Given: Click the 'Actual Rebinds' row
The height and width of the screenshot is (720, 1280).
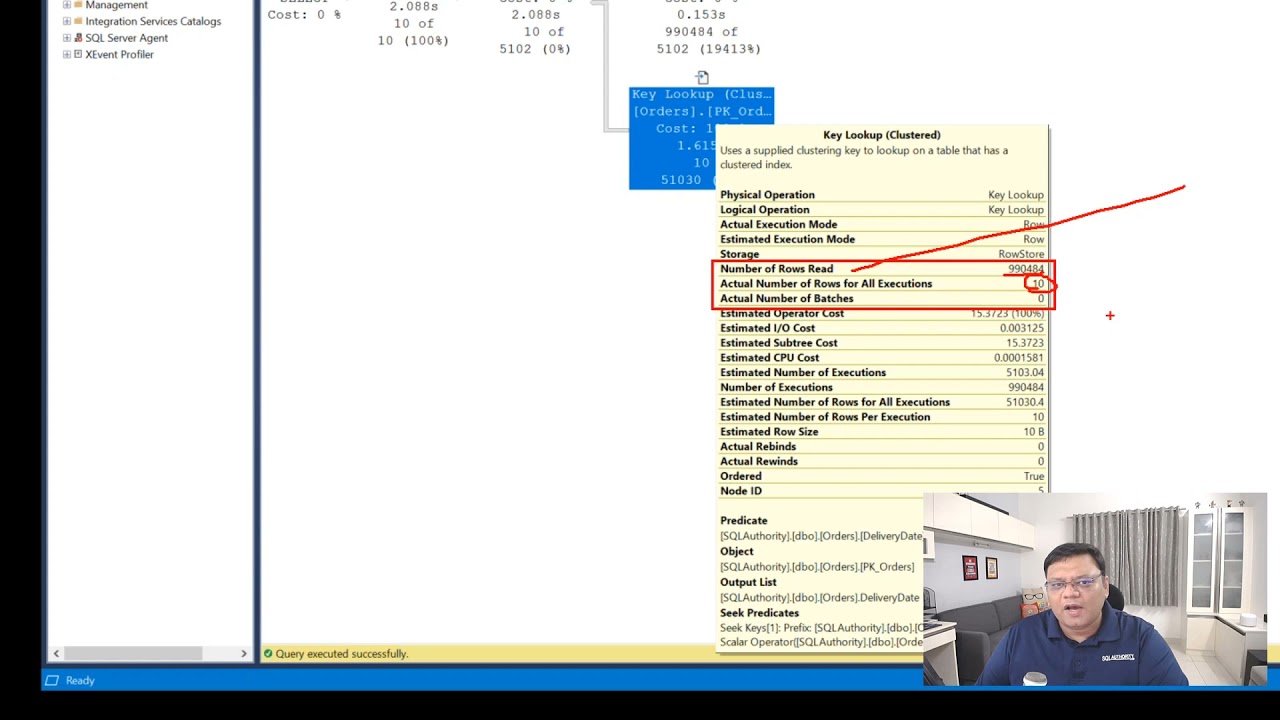Looking at the screenshot, I should point(882,447).
